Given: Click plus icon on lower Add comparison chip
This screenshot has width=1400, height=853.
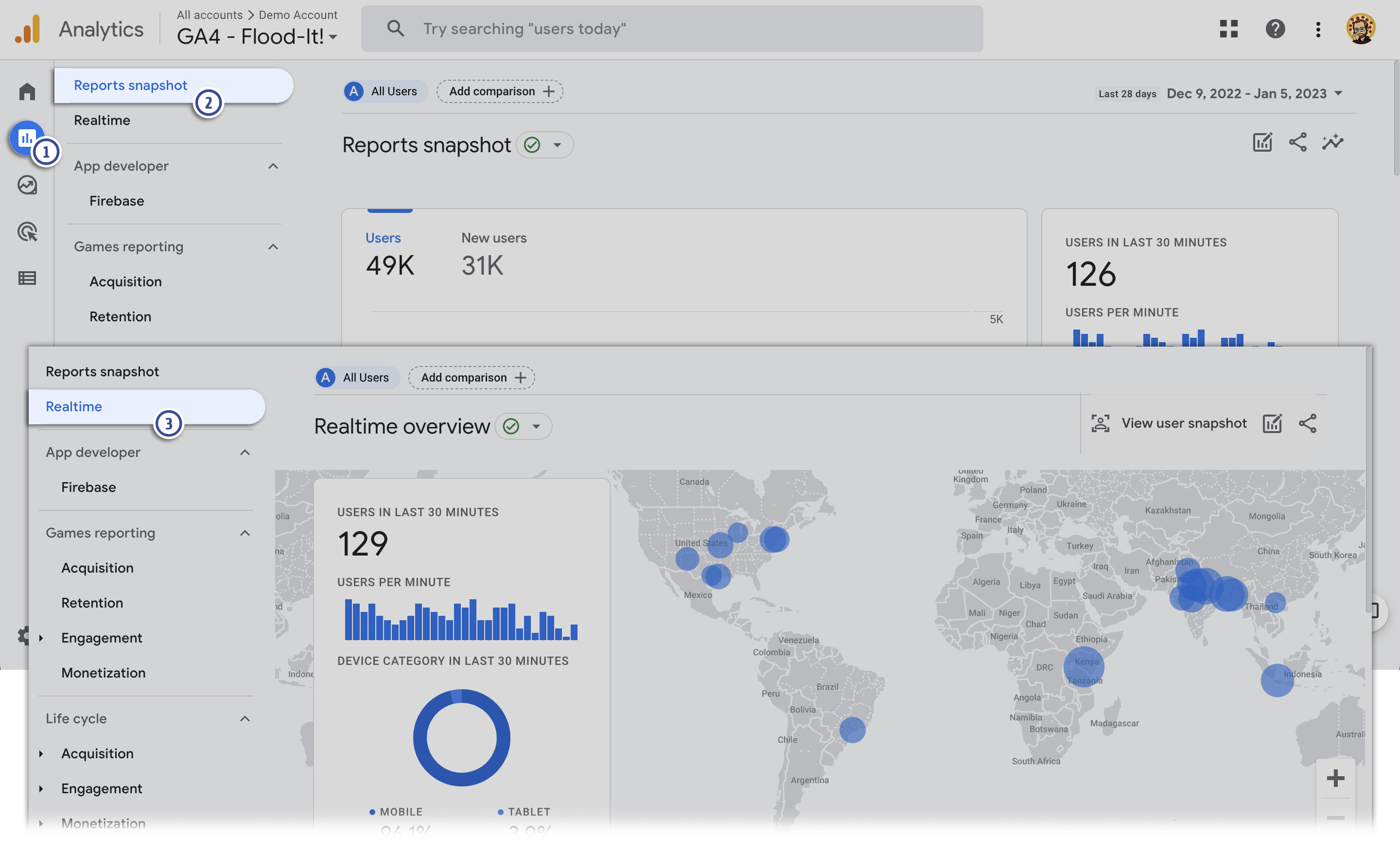Looking at the screenshot, I should (x=521, y=378).
